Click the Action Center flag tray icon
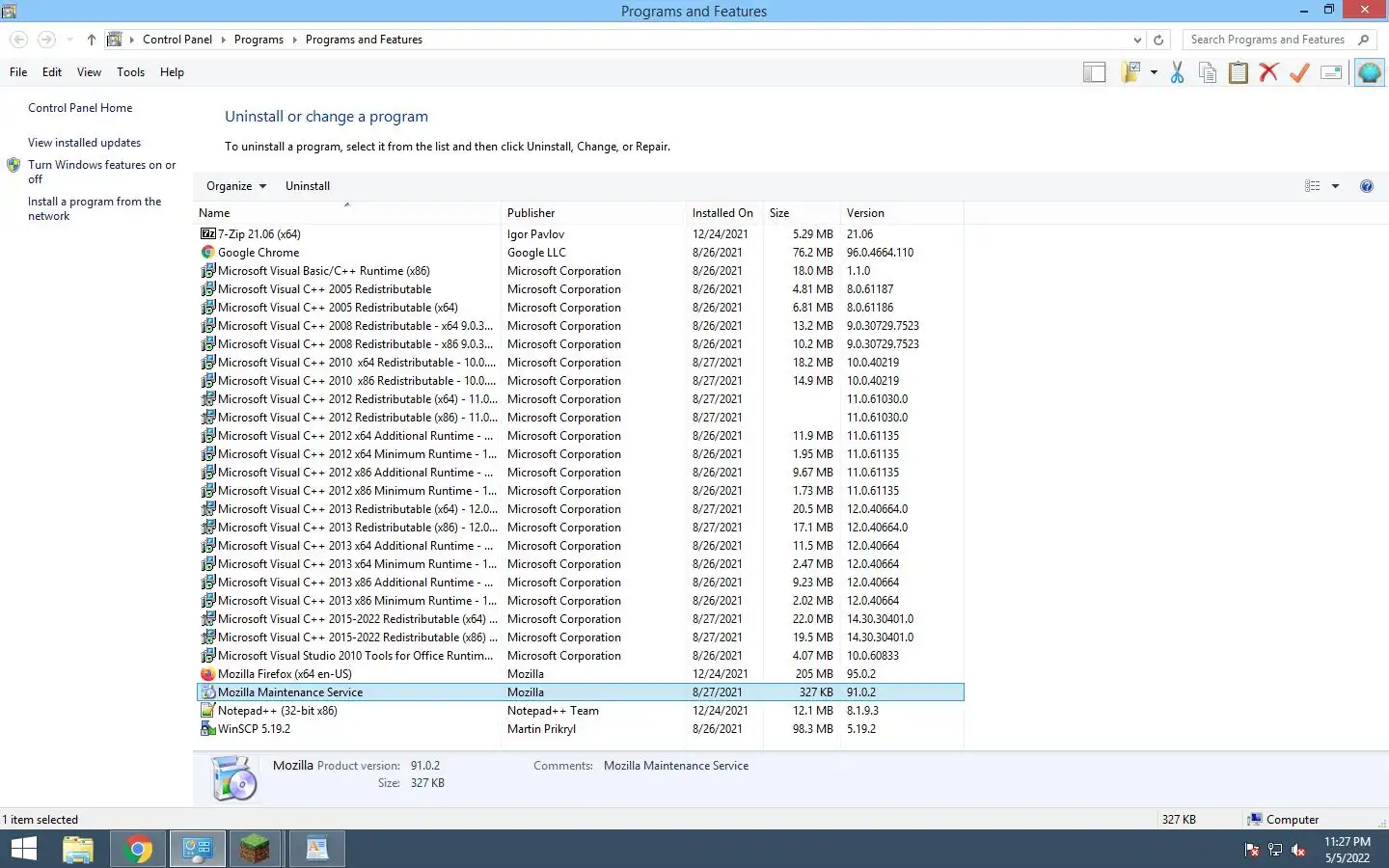The height and width of the screenshot is (868, 1389). [x=1252, y=850]
